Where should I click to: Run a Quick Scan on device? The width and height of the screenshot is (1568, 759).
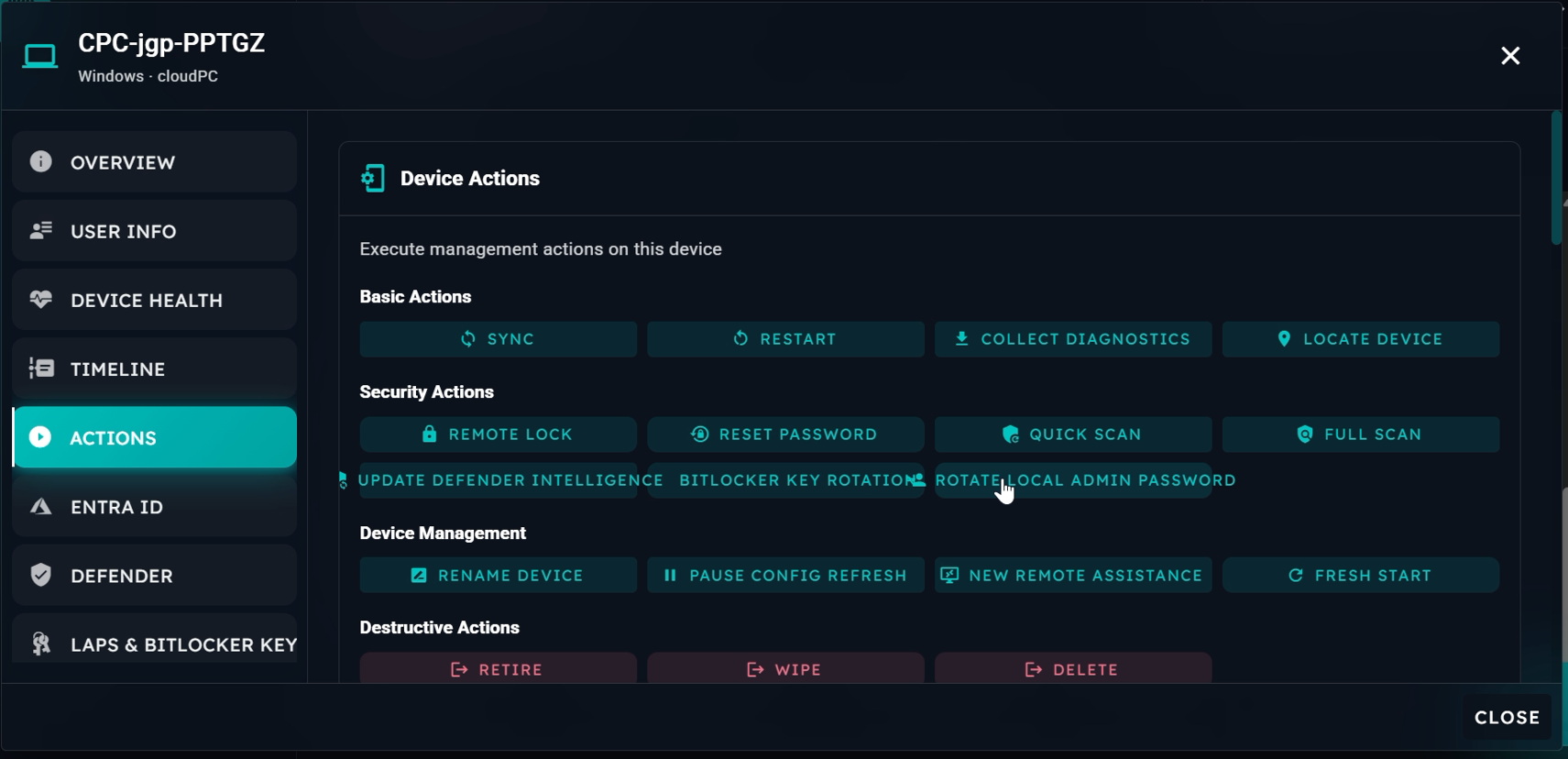(x=1072, y=434)
